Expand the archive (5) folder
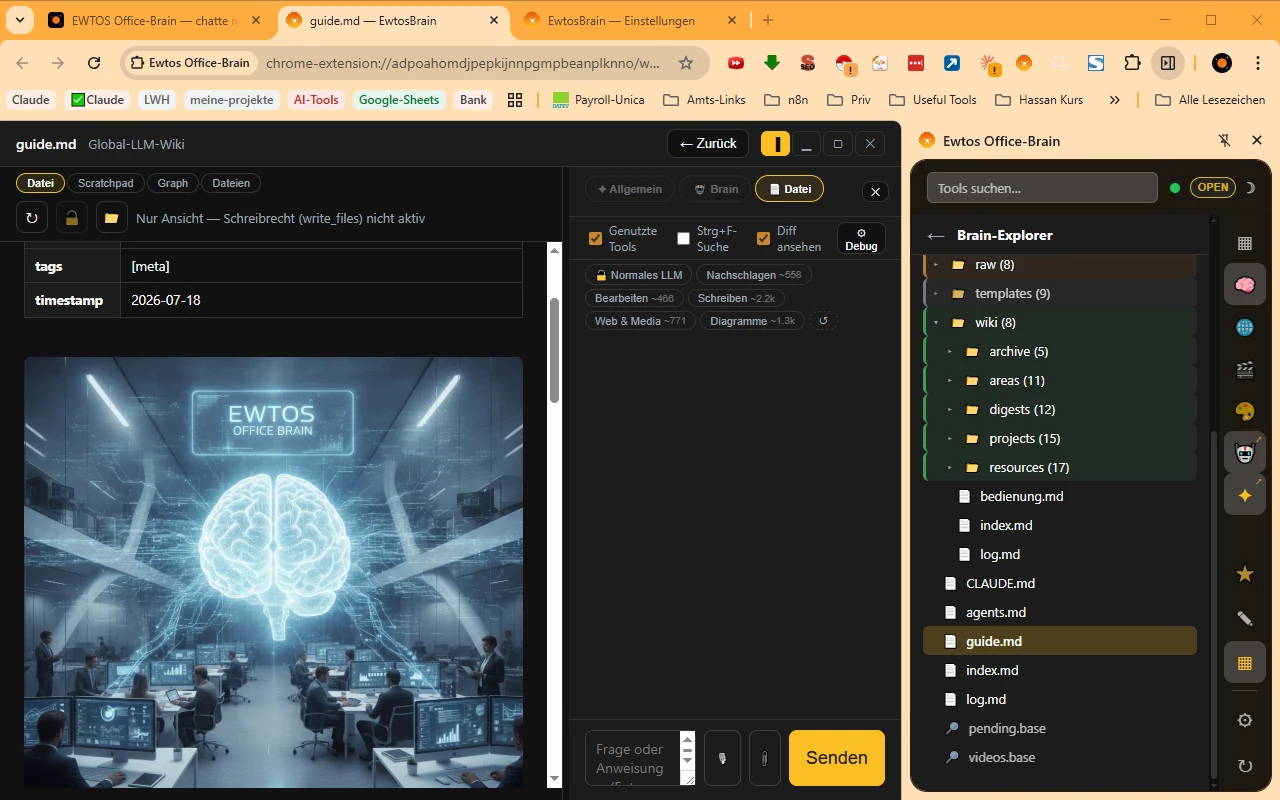The image size is (1280, 800). pyautogui.click(x=1060, y=351)
